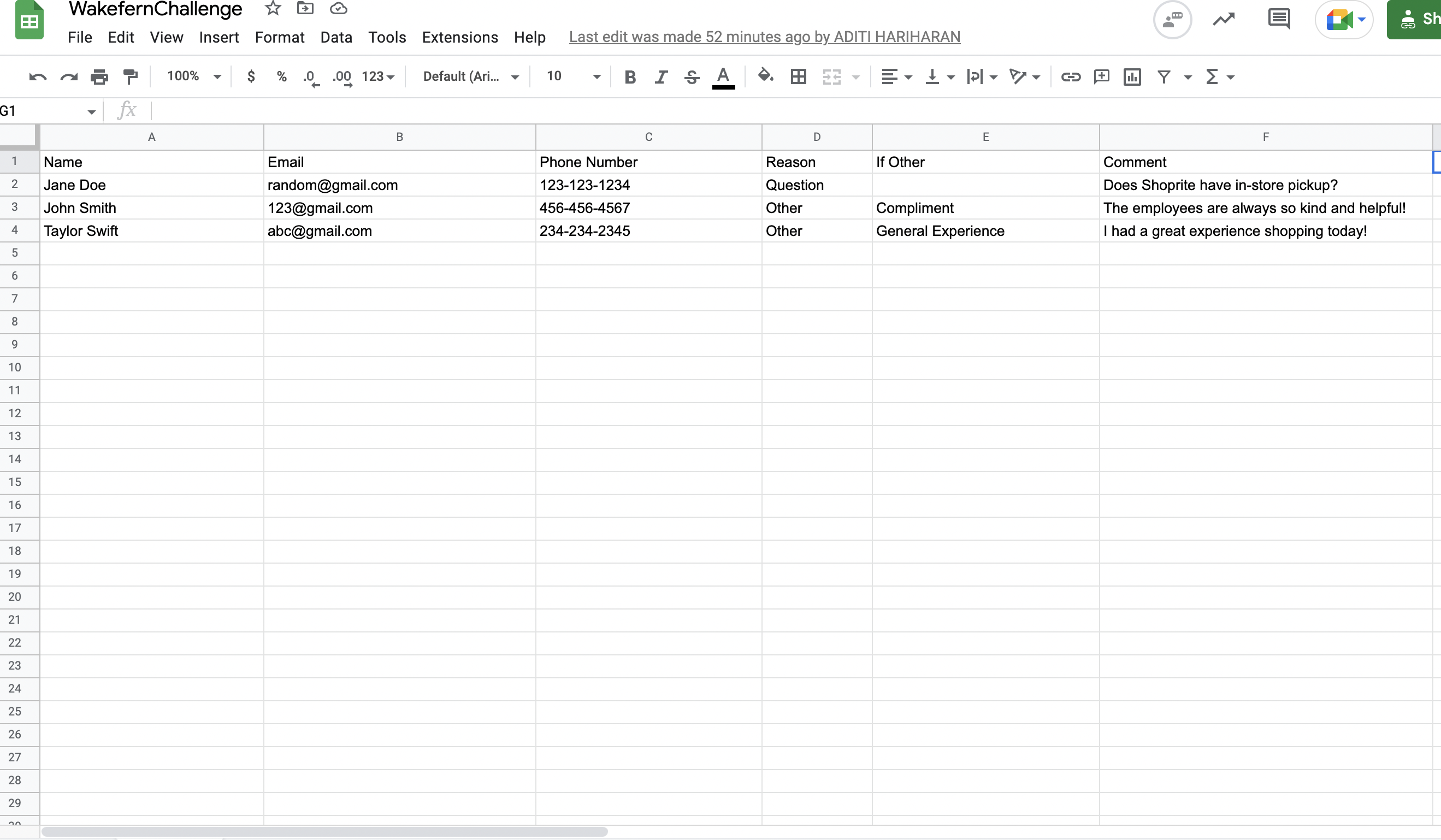Insert a chart using toolbar icon

point(1132,76)
